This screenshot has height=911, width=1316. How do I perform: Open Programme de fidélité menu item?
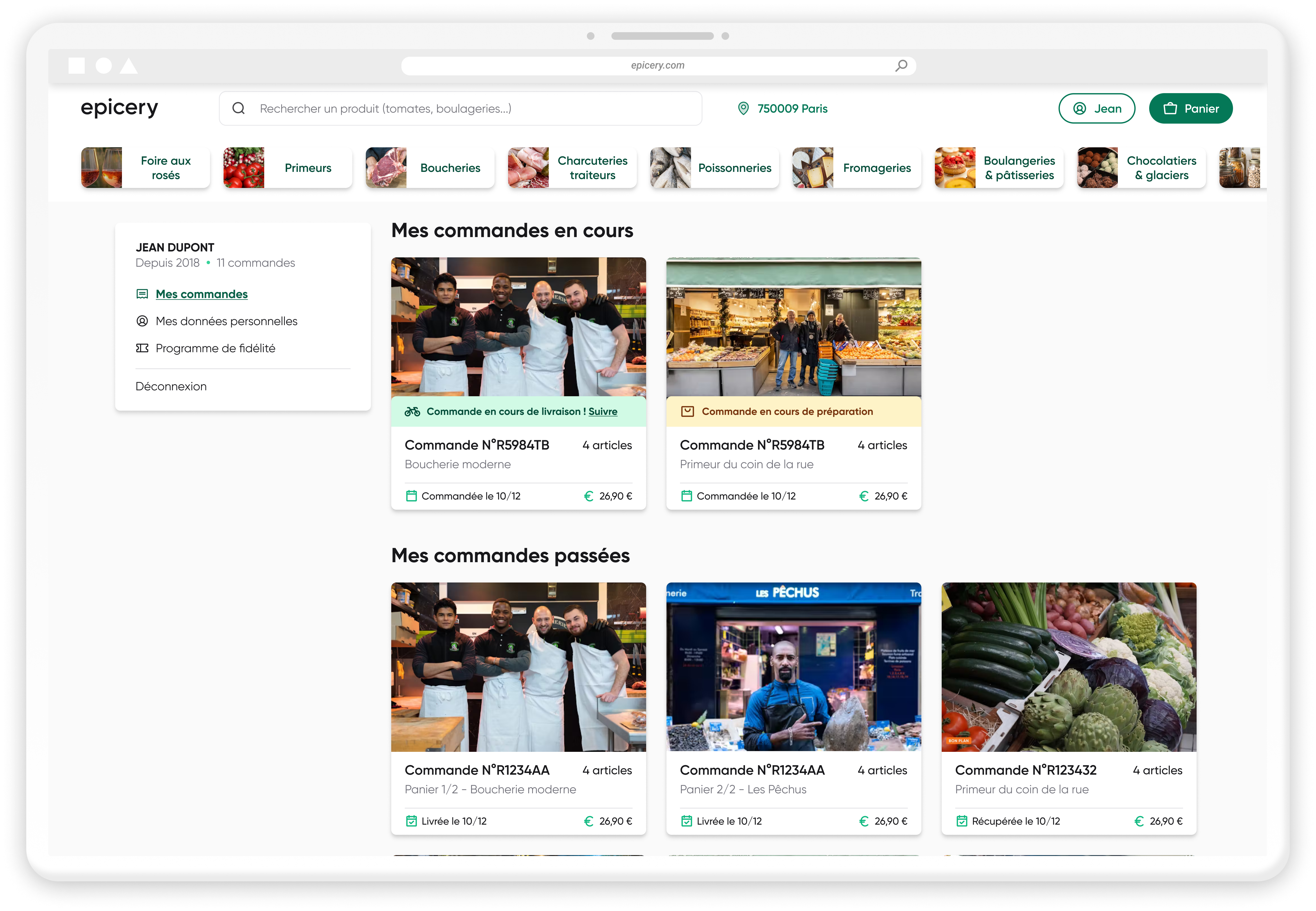coord(215,348)
